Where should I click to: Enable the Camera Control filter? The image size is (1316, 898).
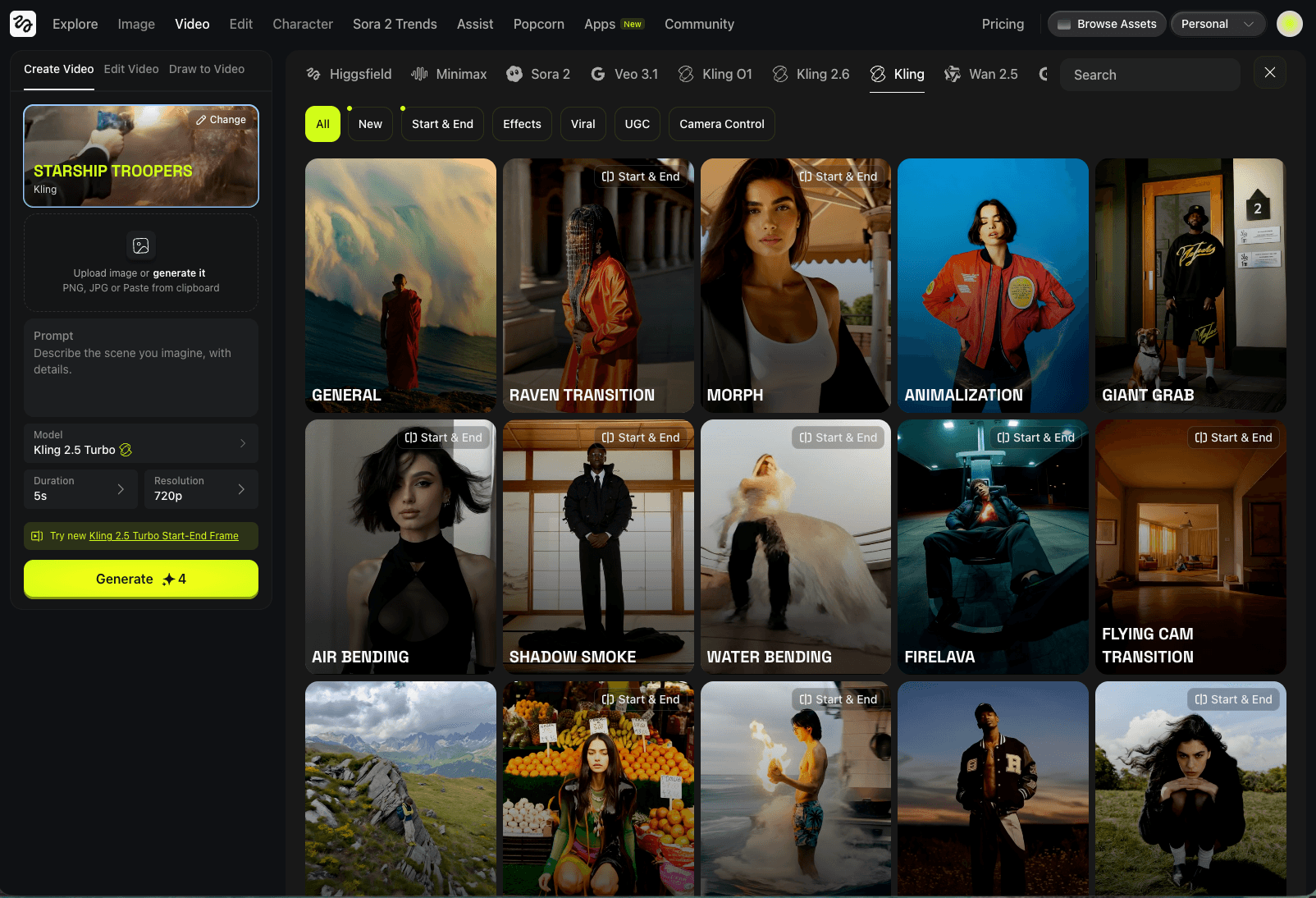pyautogui.click(x=721, y=124)
